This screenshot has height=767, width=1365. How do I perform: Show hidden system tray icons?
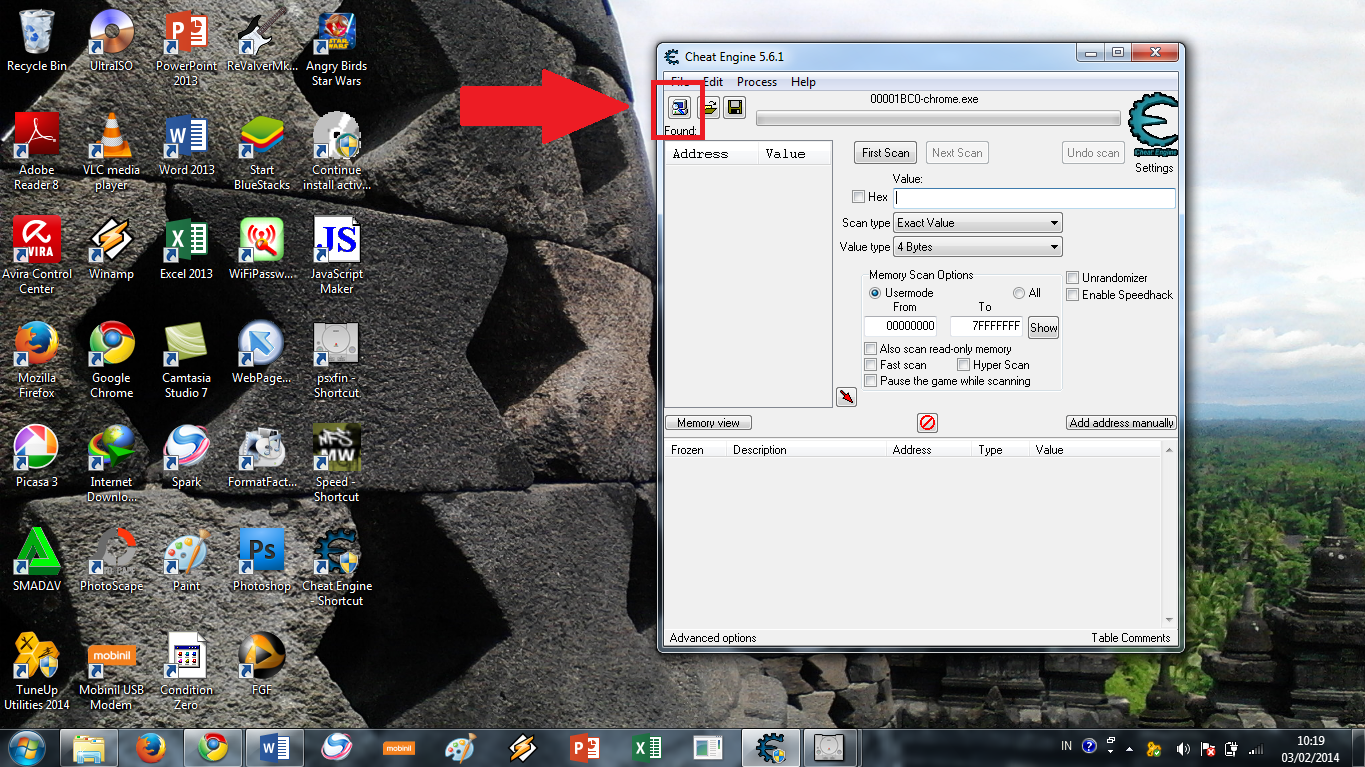pos(1129,748)
